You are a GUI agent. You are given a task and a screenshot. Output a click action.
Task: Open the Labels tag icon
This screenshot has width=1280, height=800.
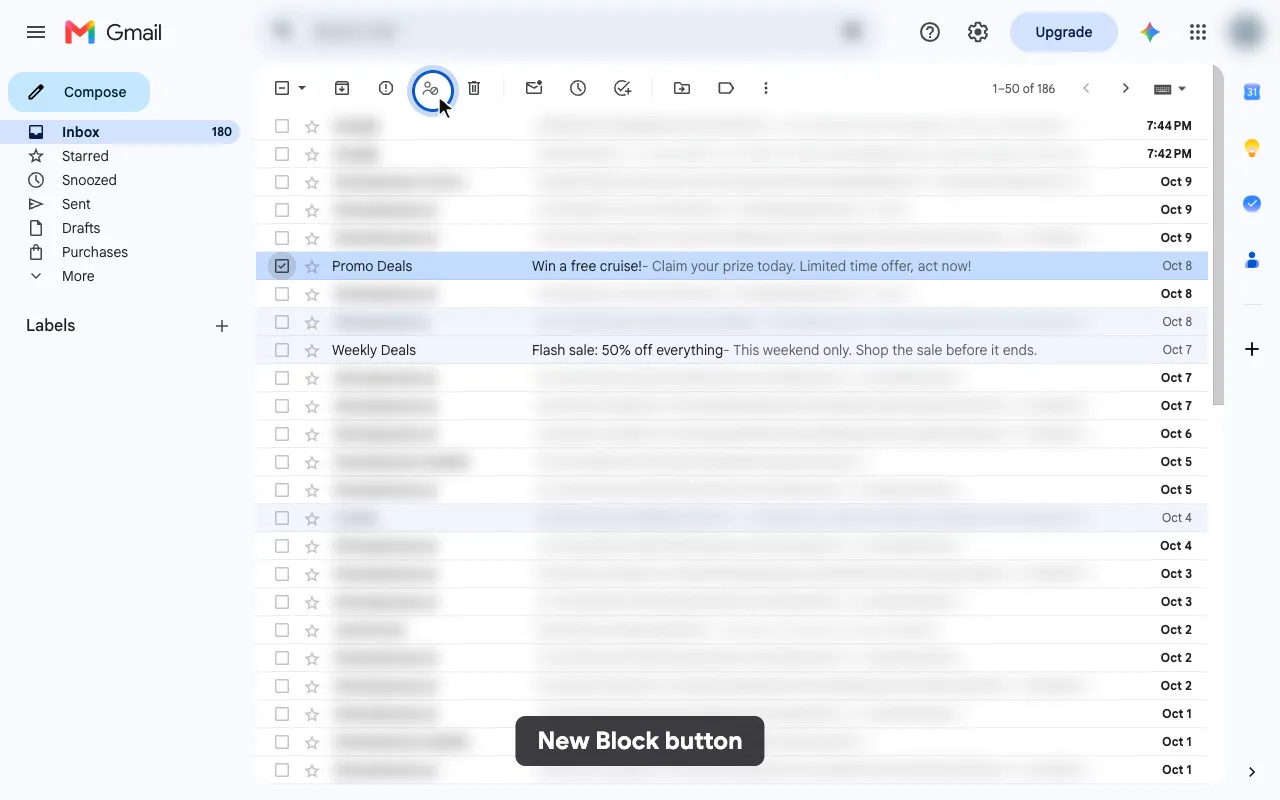(x=726, y=88)
